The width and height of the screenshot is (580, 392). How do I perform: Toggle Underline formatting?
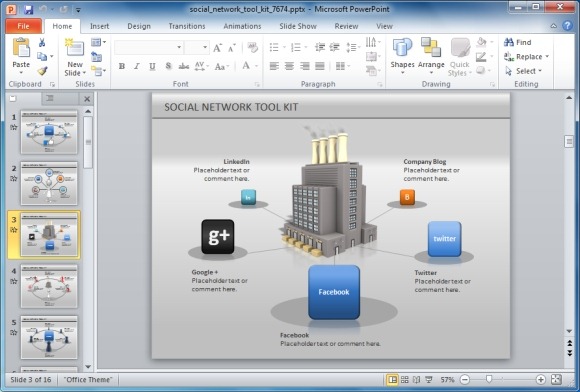152,66
